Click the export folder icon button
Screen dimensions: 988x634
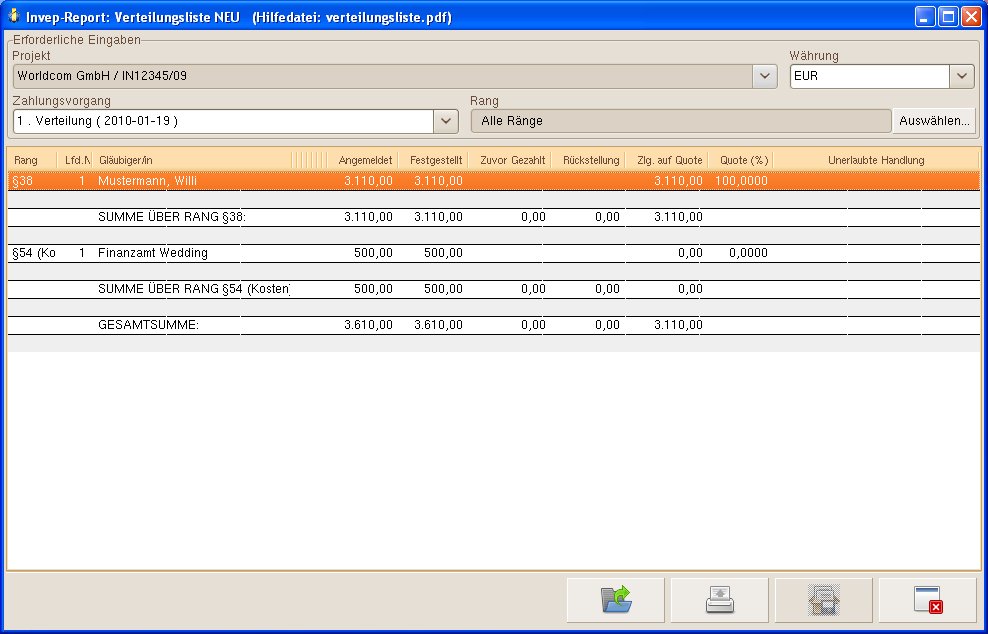(616, 600)
